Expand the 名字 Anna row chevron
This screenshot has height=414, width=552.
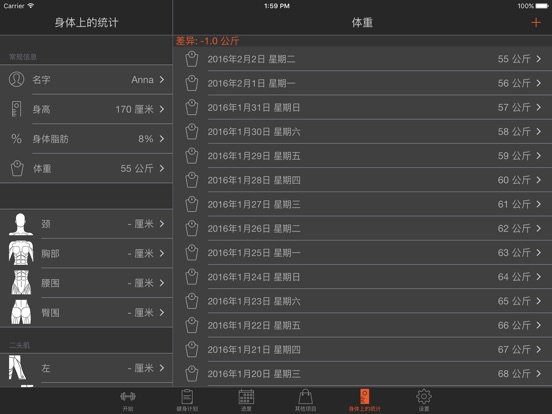[162, 80]
